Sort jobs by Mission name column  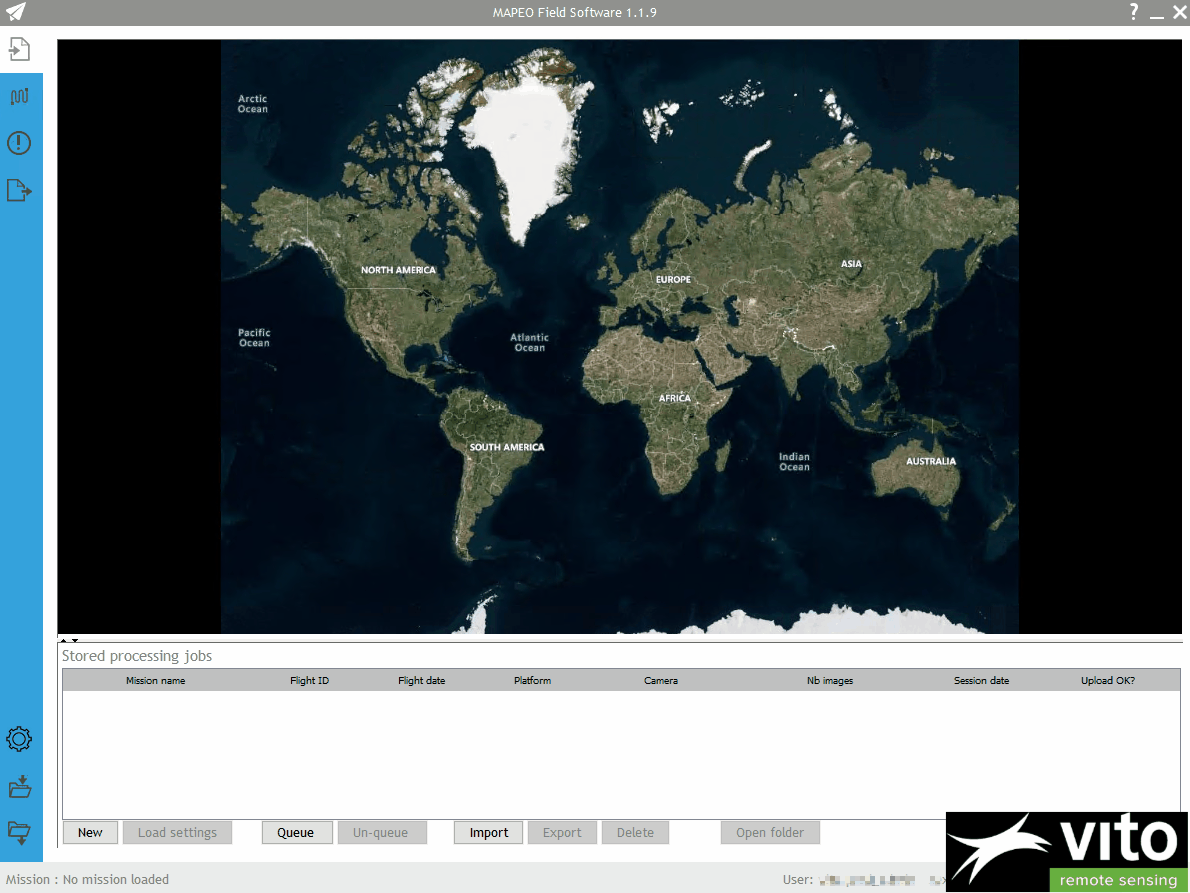coord(155,680)
